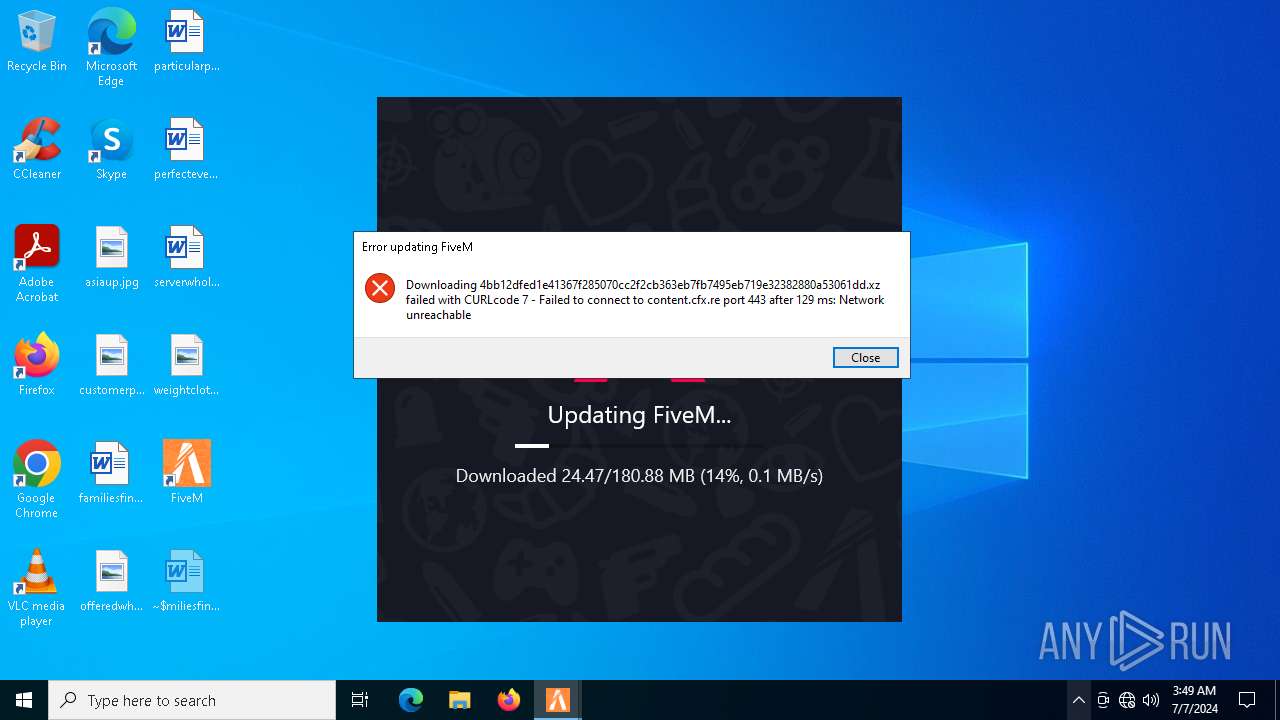The height and width of the screenshot is (720, 1280).
Task: Open the particularp... Word document
Action: tap(186, 42)
